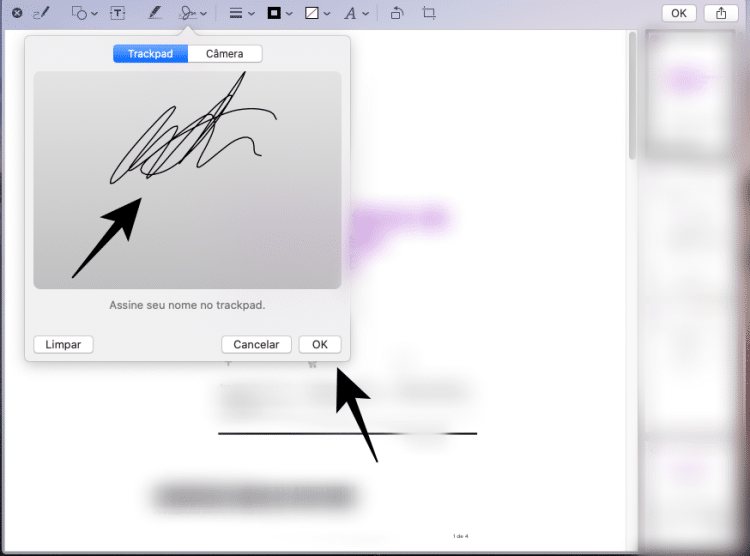The height and width of the screenshot is (556, 750).
Task: Rotate the page with rotate icon
Action: tap(396, 13)
